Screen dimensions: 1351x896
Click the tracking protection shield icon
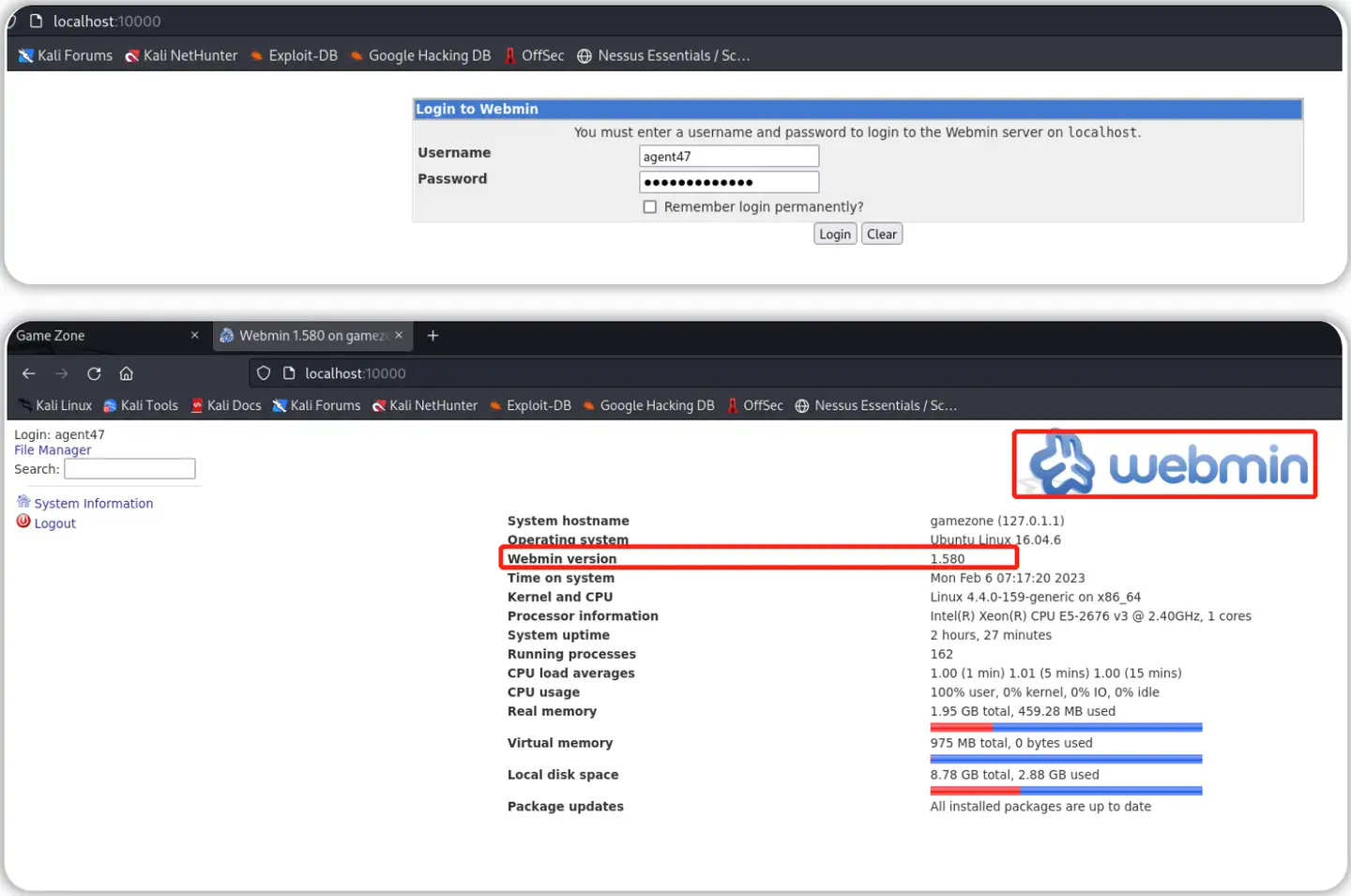[264, 373]
